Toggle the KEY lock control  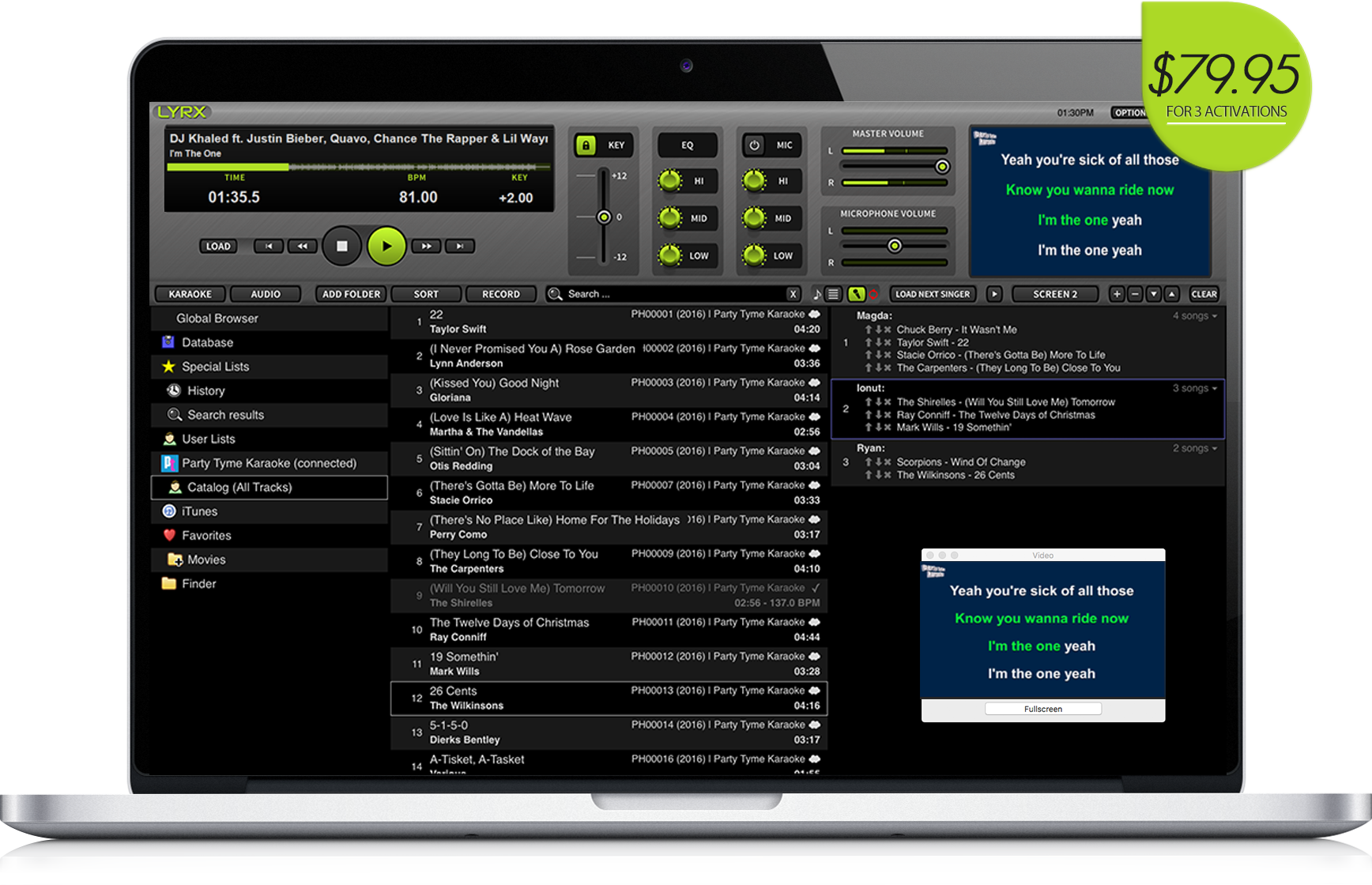point(585,145)
